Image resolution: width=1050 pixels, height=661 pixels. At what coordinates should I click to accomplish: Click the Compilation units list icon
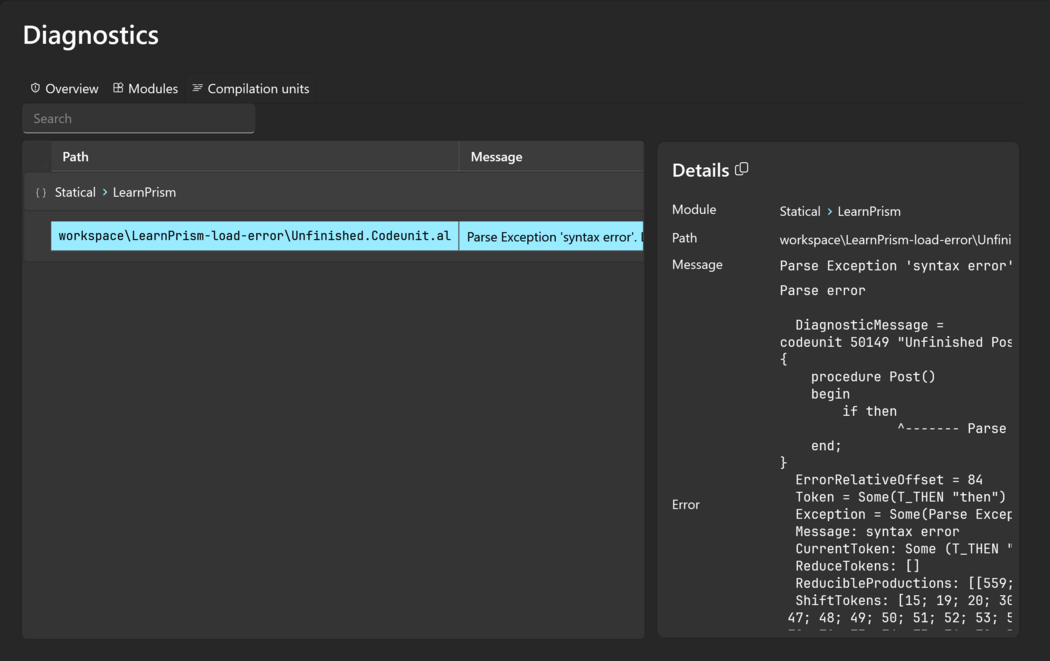197,88
